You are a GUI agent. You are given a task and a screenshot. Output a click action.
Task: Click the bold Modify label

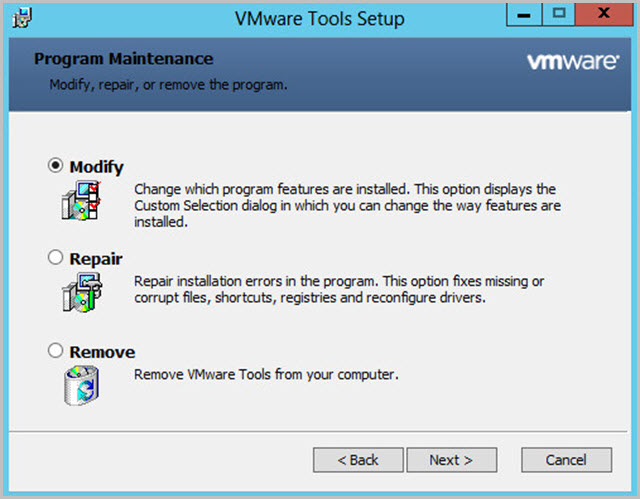point(96,167)
